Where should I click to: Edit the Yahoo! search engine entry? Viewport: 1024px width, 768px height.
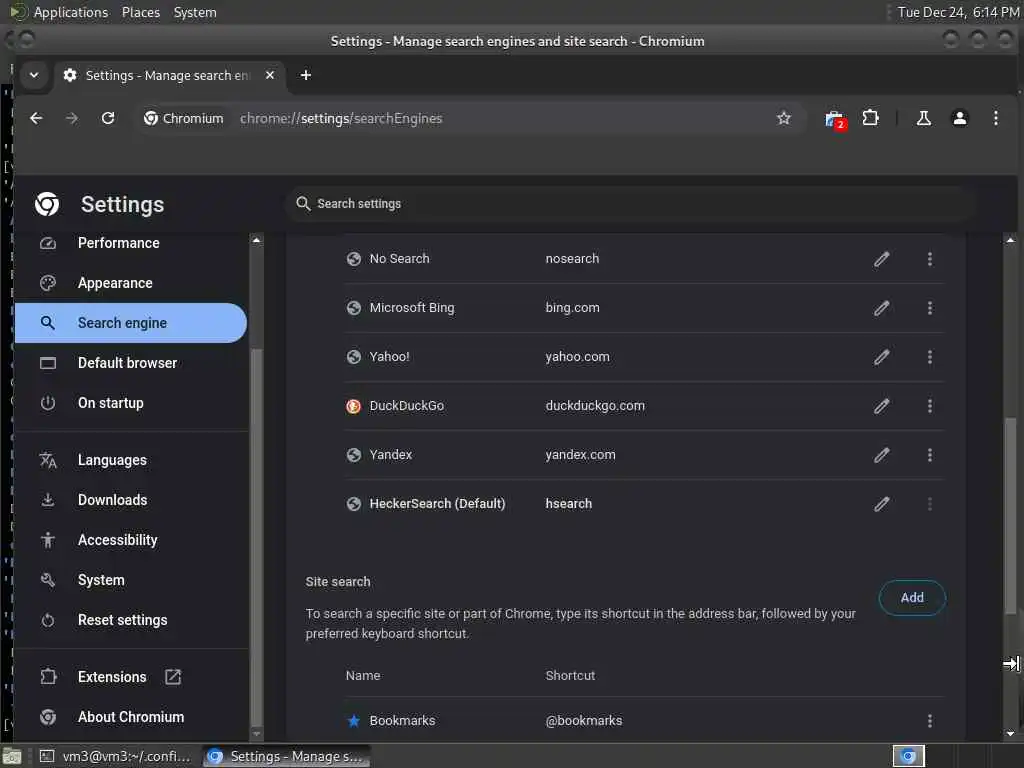pos(882,357)
